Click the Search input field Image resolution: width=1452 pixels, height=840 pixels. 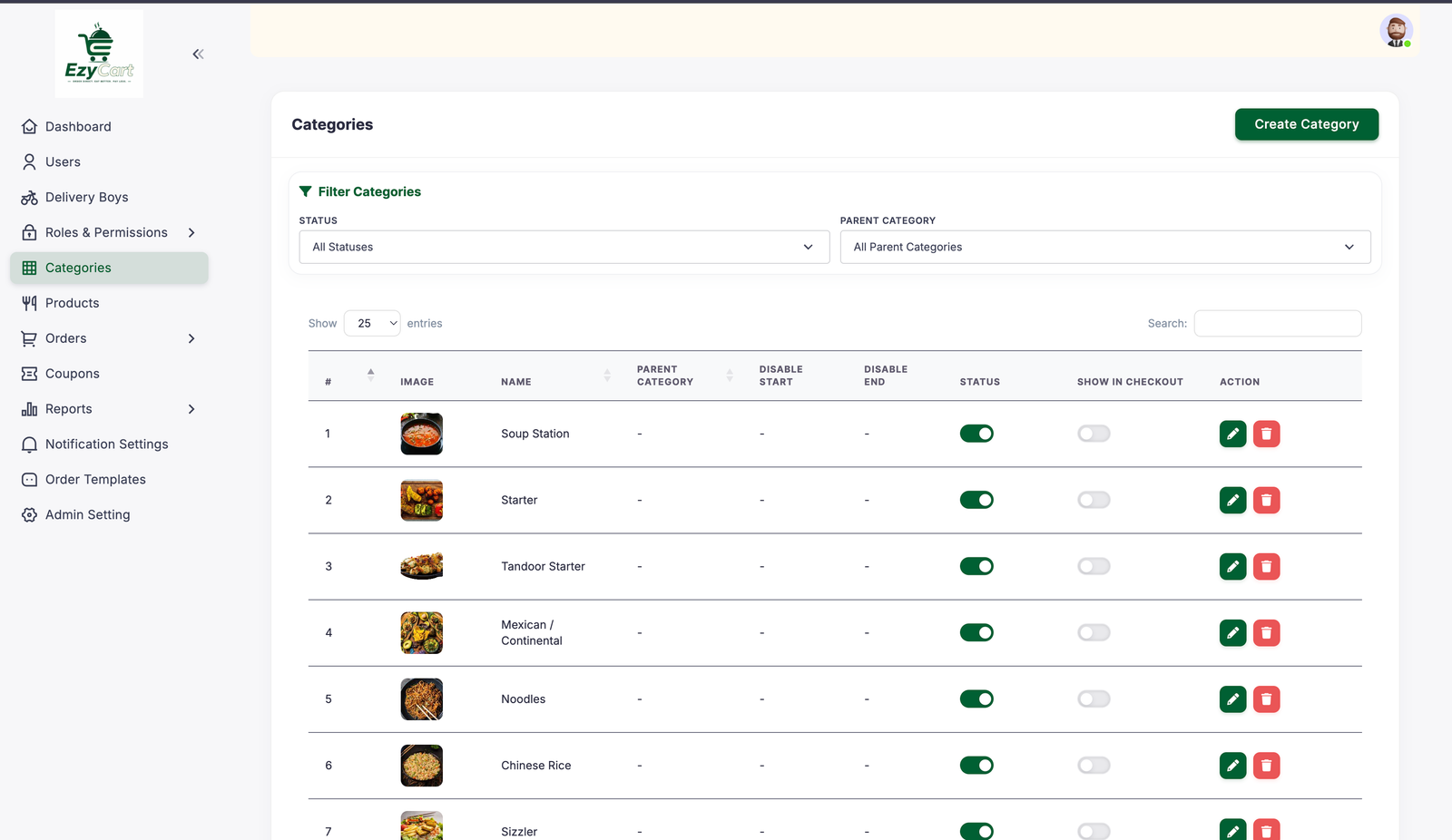[1278, 323]
